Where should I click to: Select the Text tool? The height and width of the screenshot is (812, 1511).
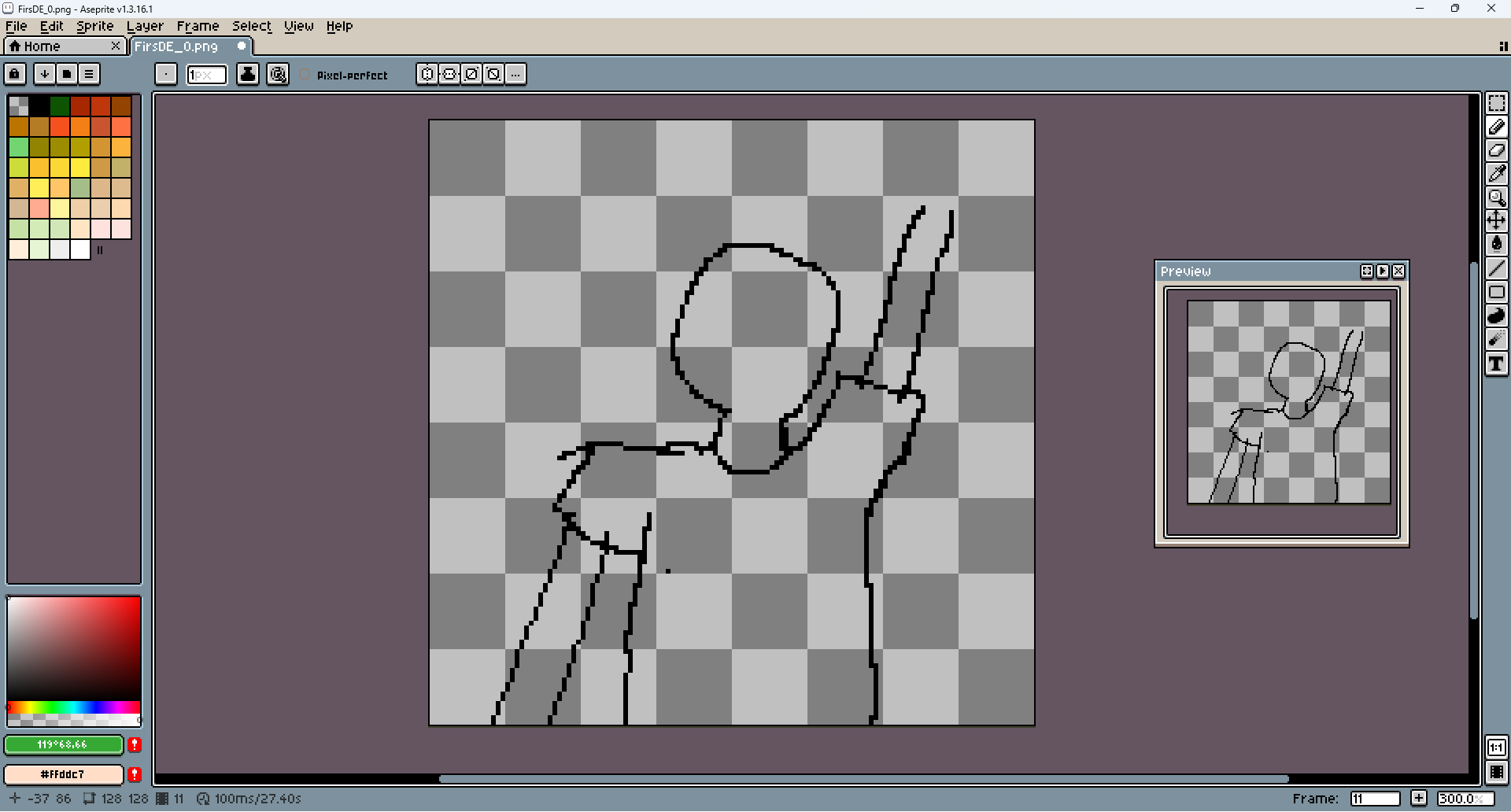pyautogui.click(x=1496, y=364)
